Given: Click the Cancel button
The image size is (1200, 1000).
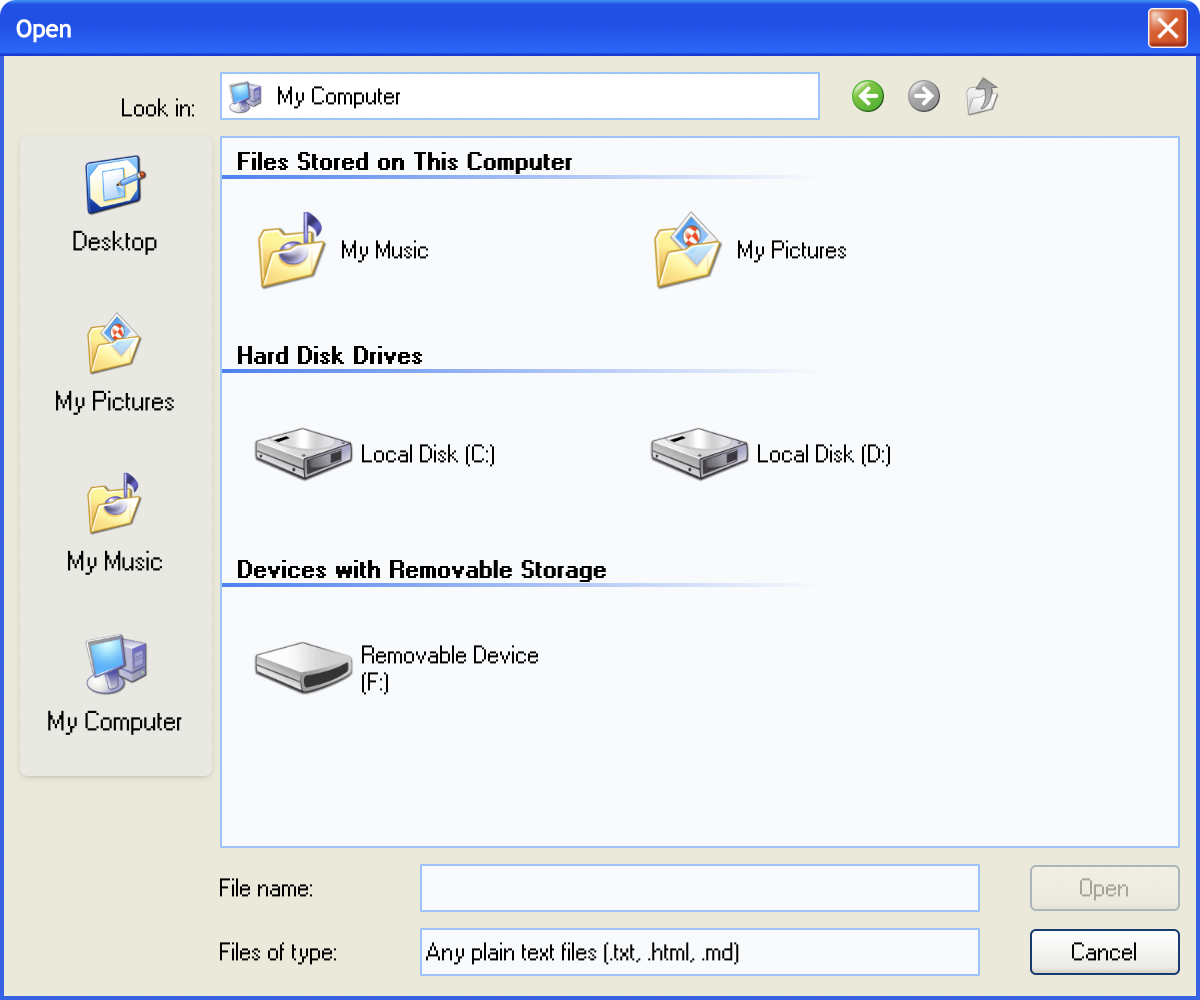Looking at the screenshot, I should point(1105,952).
